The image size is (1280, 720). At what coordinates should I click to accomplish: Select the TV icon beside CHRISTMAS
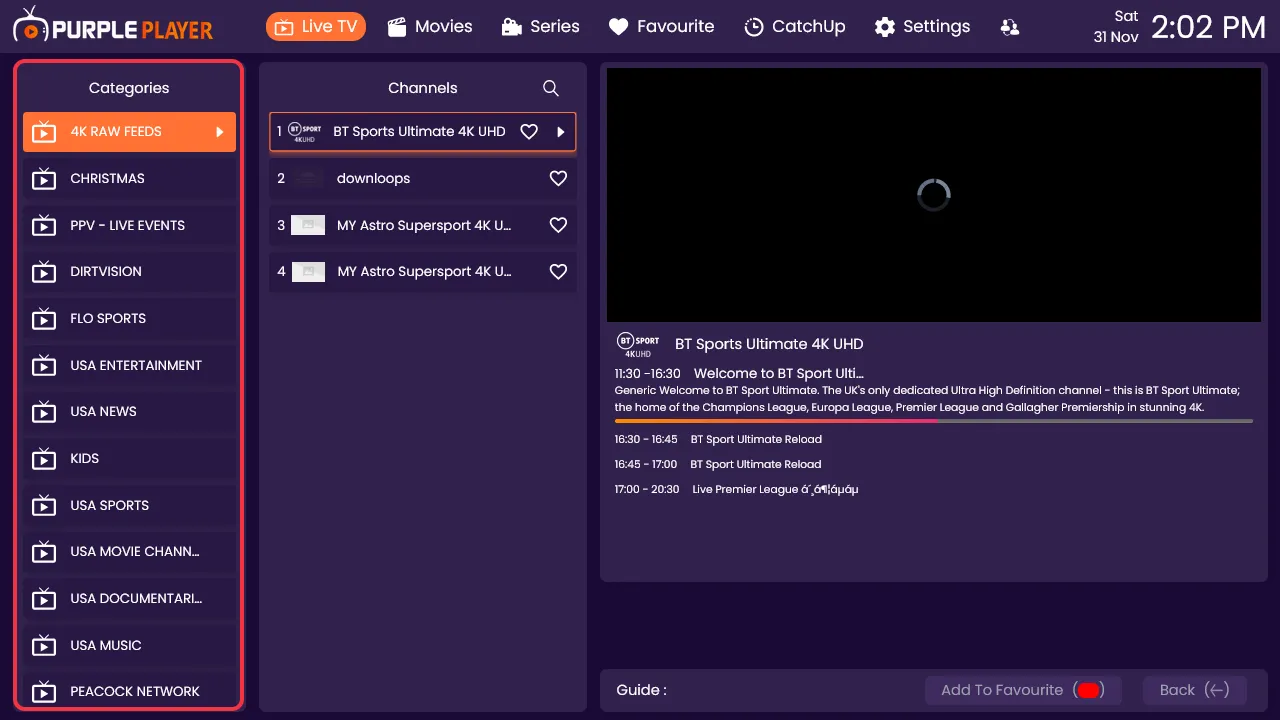click(44, 179)
